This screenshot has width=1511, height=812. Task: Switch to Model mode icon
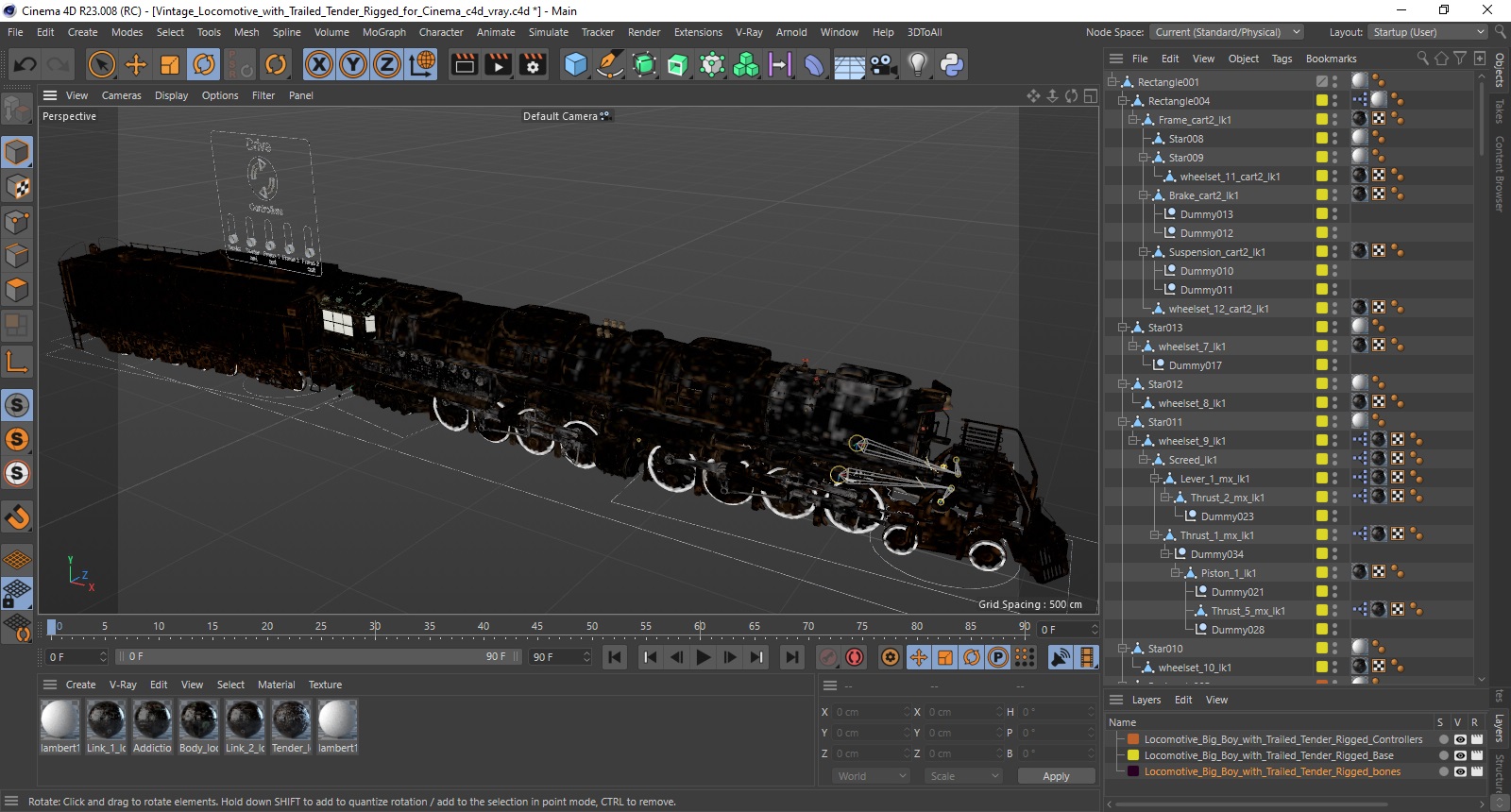tap(17, 152)
